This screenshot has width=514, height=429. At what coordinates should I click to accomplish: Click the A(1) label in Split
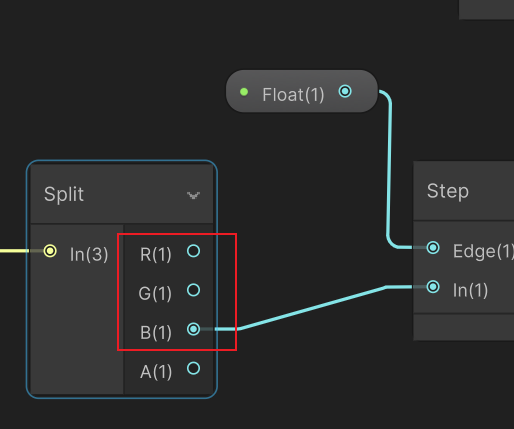click(x=156, y=372)
